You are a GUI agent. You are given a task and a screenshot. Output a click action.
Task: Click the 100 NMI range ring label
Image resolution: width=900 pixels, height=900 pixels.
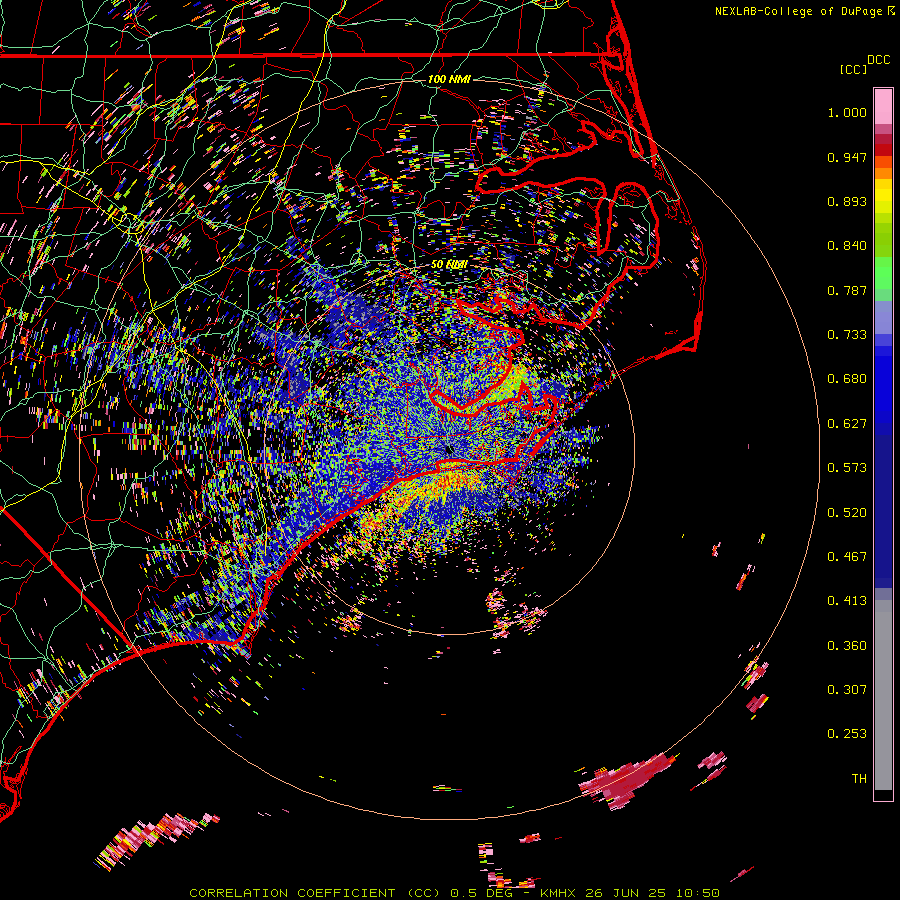coord(449,79)
